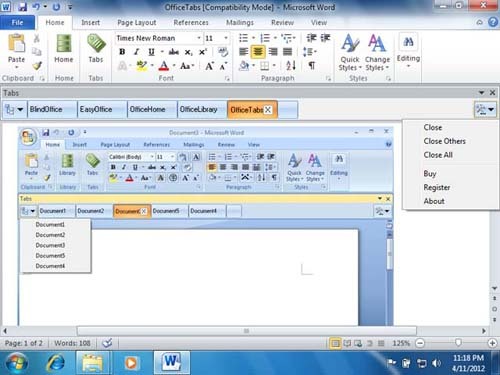Viewport: 500px width, 375px height.
Task: Toggle Subscript formatting
Action: point(188,52)
